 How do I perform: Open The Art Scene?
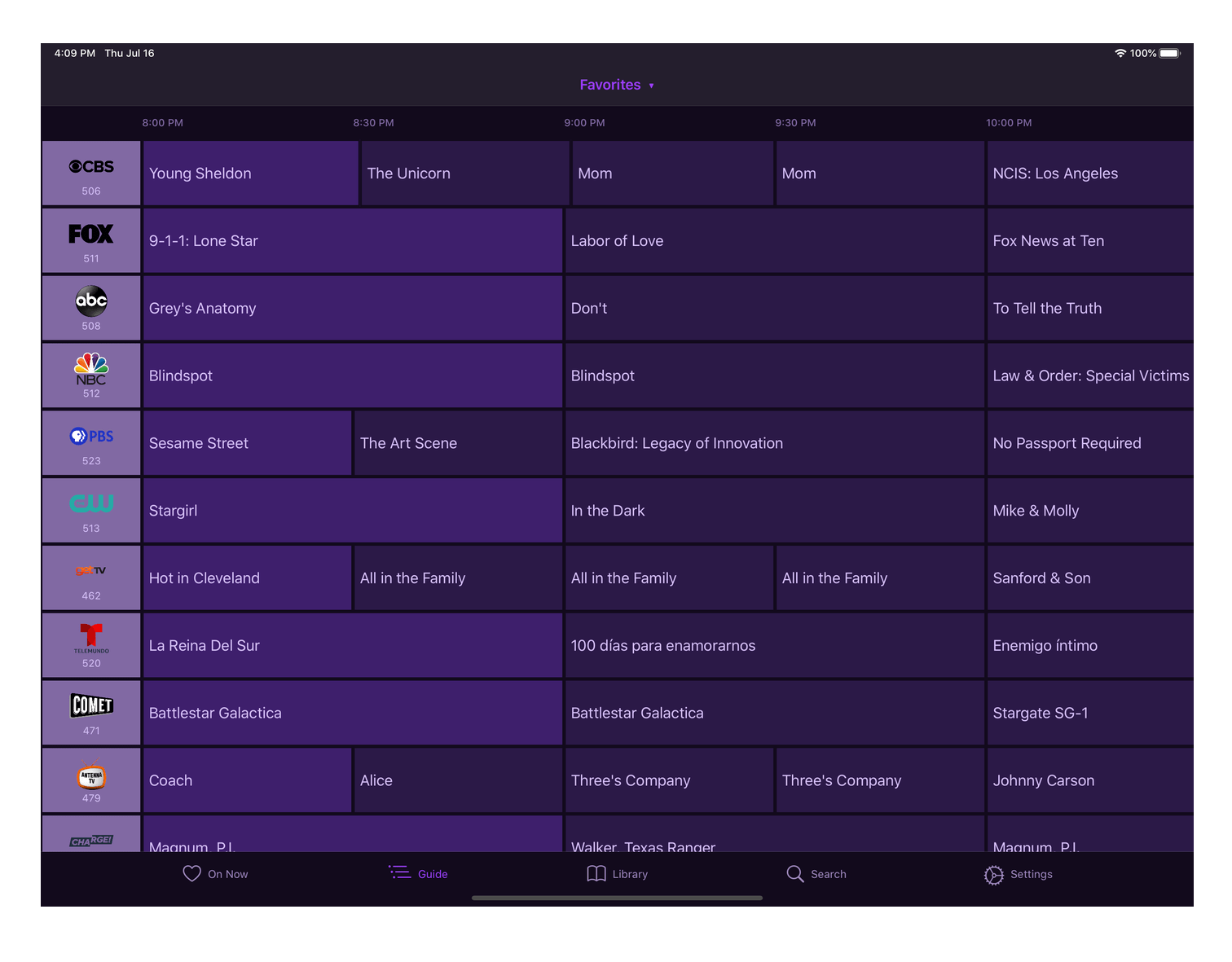click(x=458, y=443)
